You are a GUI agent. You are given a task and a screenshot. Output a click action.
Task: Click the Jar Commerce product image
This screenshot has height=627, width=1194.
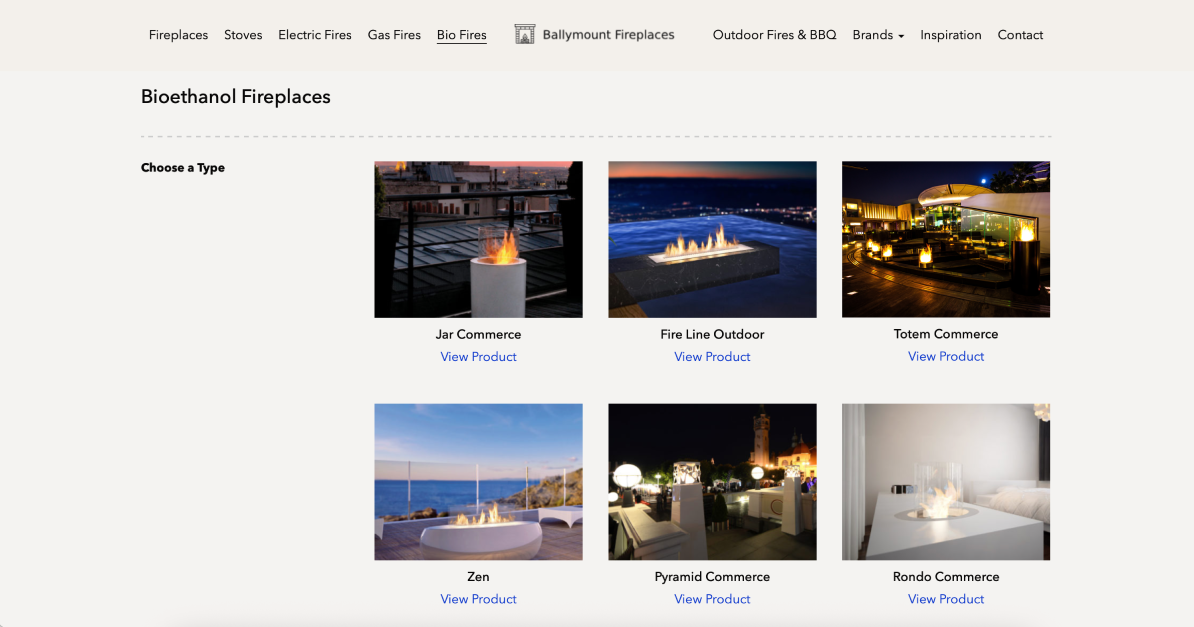pyautogui.click(x=478, y=240)
